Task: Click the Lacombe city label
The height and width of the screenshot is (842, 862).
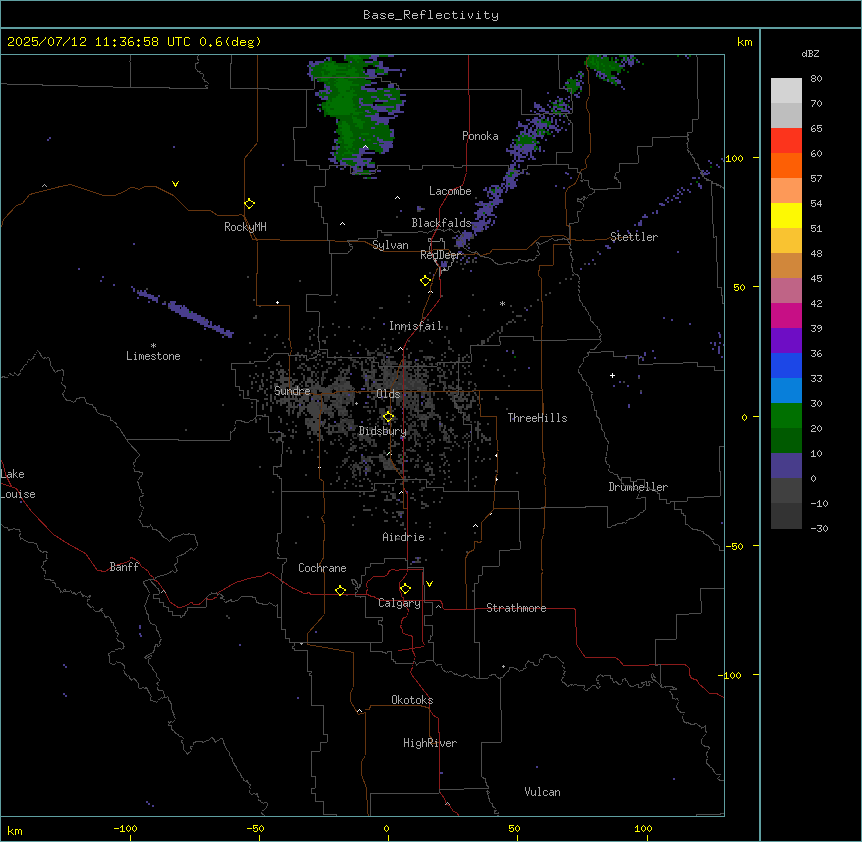Action: tap(450, 191)
